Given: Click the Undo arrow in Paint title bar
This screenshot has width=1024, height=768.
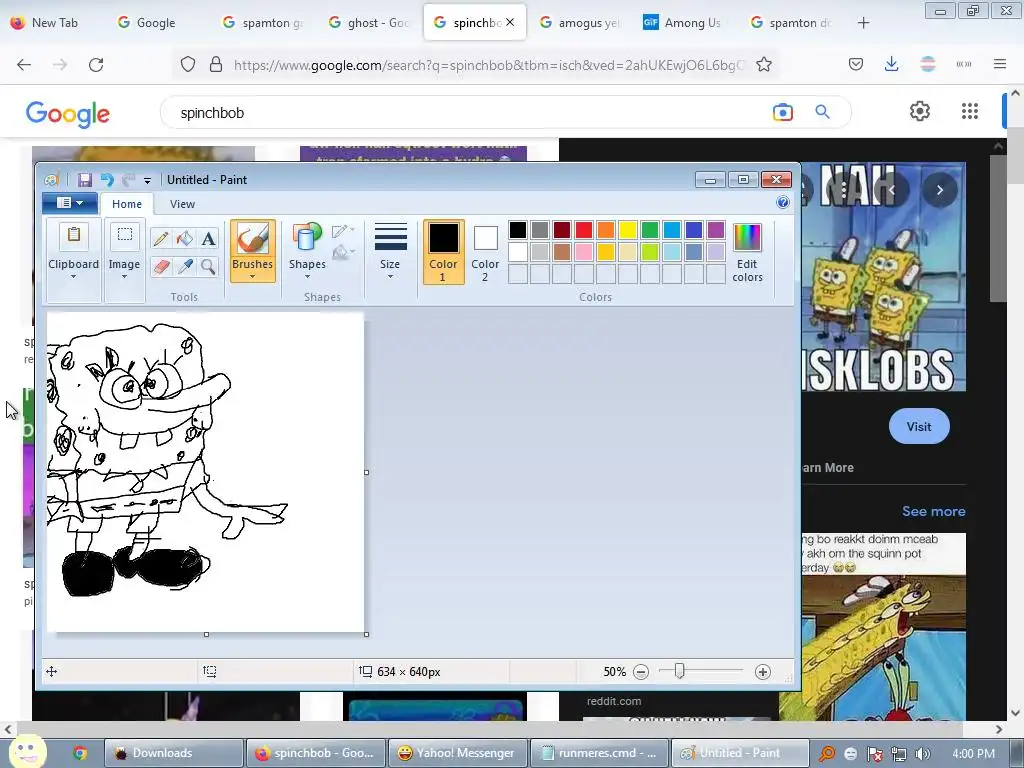Looking at the screenshot, I should tap(107, 180).
